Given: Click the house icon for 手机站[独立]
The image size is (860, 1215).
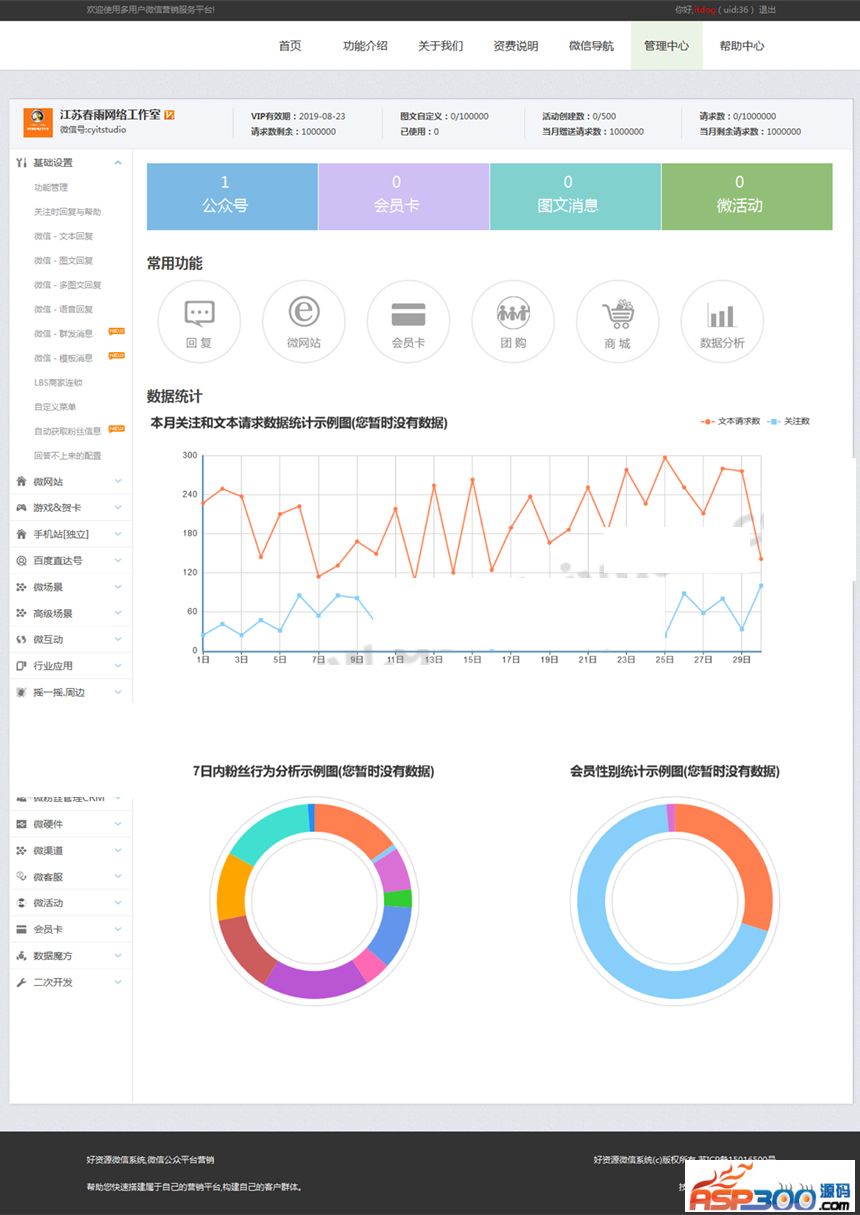Looking at the screenshot, I should pos(22,534).
